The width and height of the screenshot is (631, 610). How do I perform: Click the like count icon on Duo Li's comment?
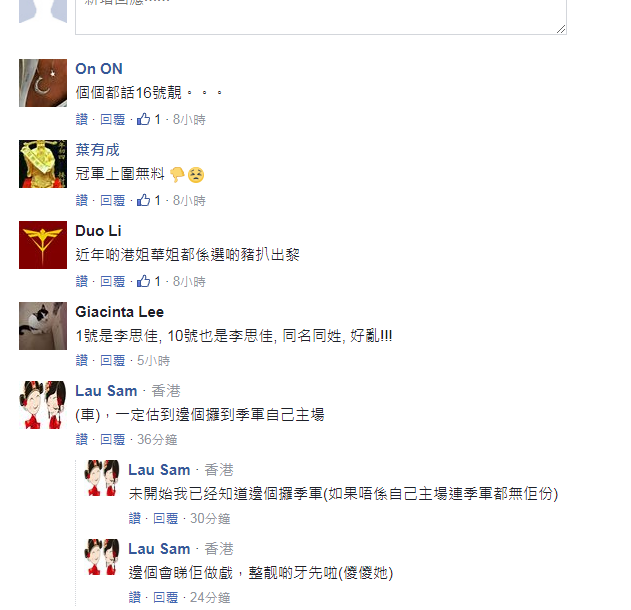pos(143,281)
